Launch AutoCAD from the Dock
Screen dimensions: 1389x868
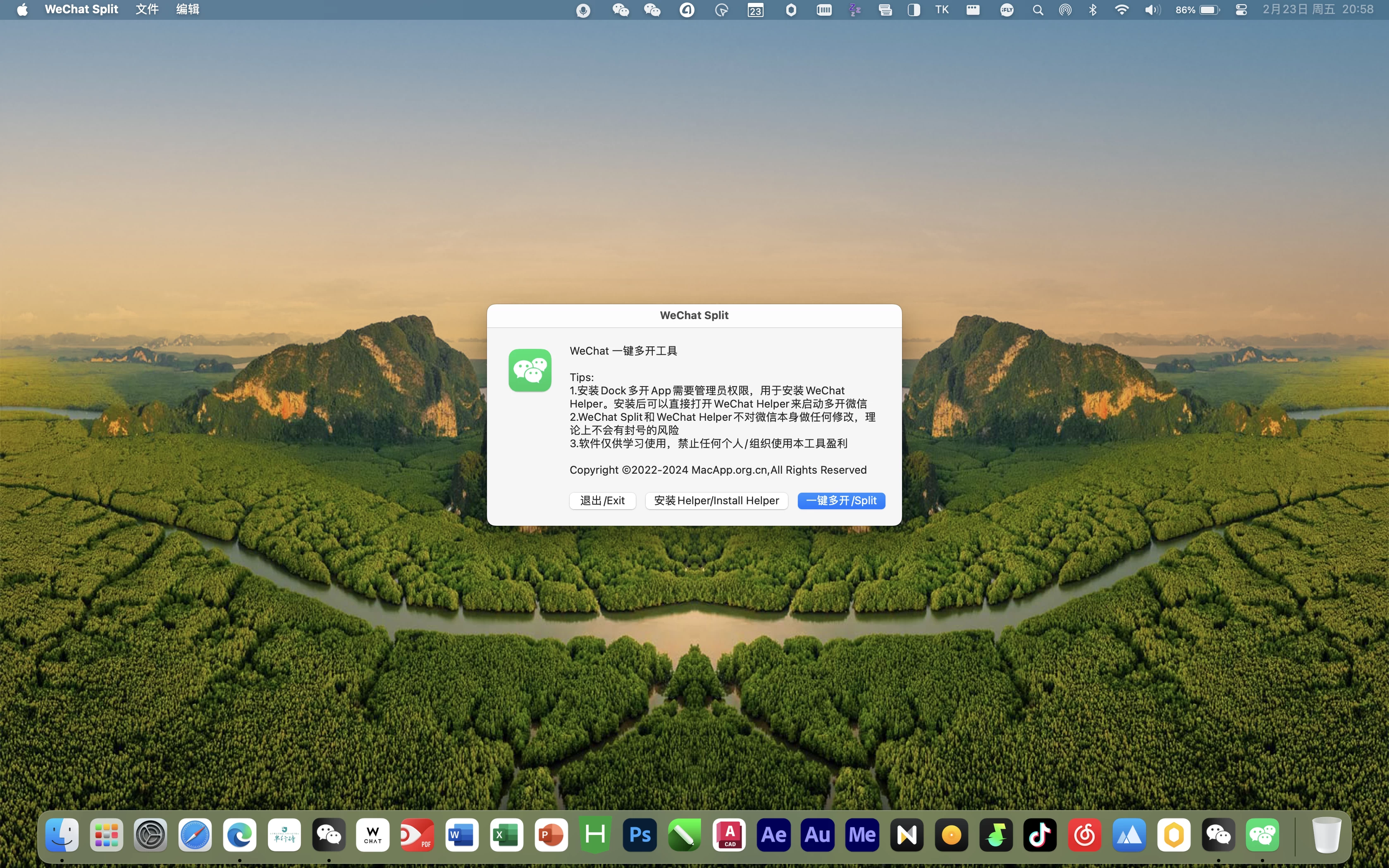pyautogui.click(x=729, y=835)
